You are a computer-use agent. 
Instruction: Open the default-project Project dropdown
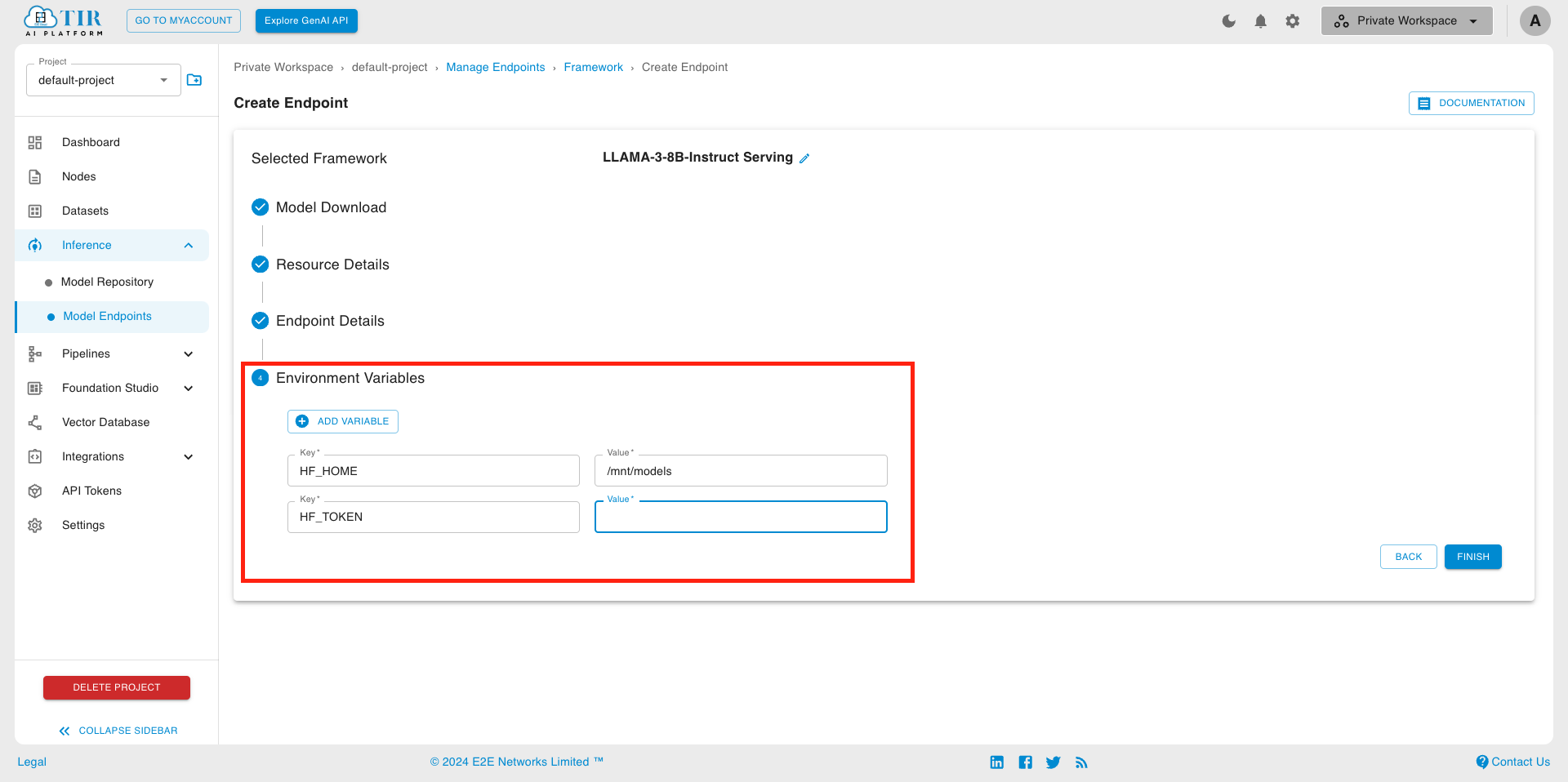pyautogui.click(x=104, y=80)
